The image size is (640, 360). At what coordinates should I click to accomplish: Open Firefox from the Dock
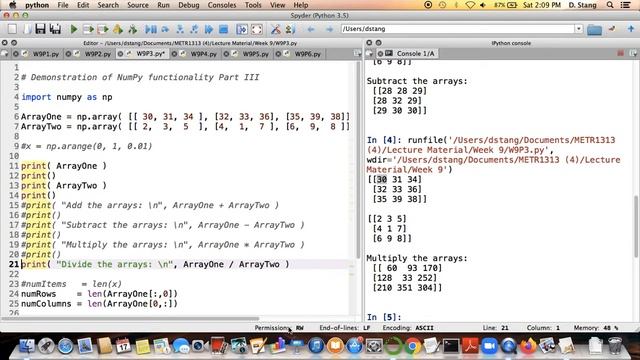pyautogui.click(x=528, y=346)
